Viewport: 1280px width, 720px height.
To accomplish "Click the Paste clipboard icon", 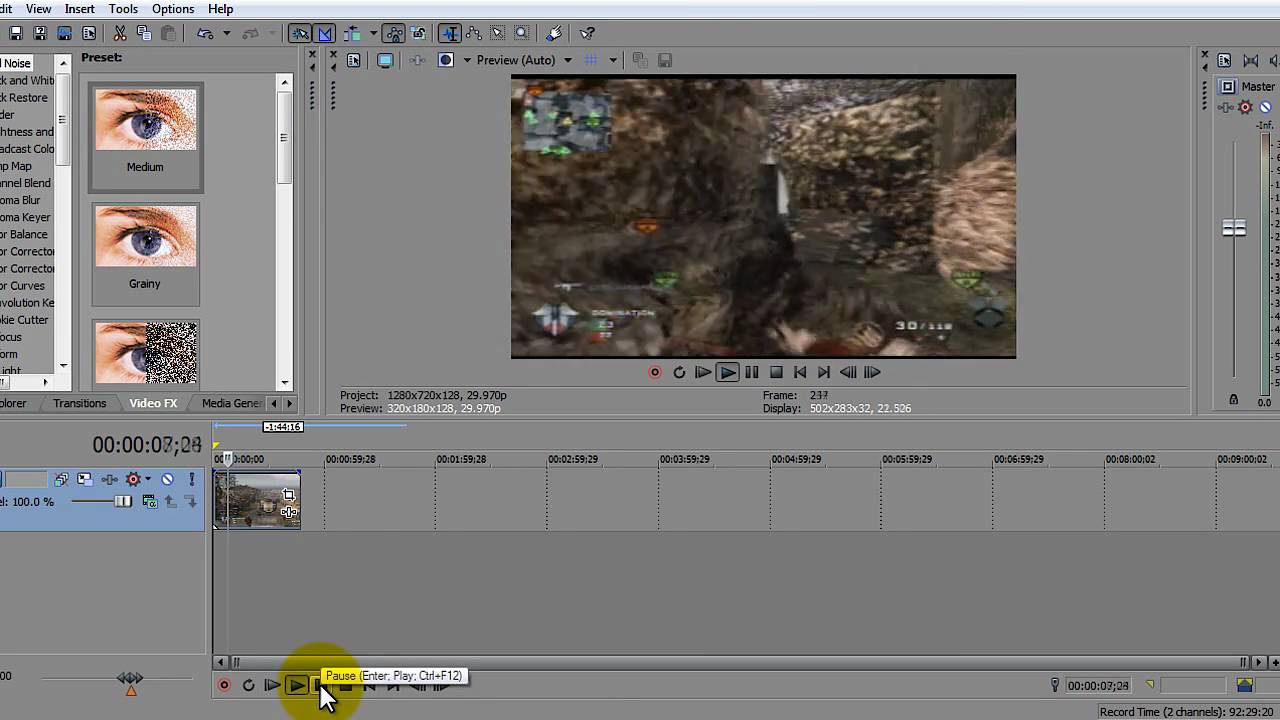I will click(x=168, y=33).
